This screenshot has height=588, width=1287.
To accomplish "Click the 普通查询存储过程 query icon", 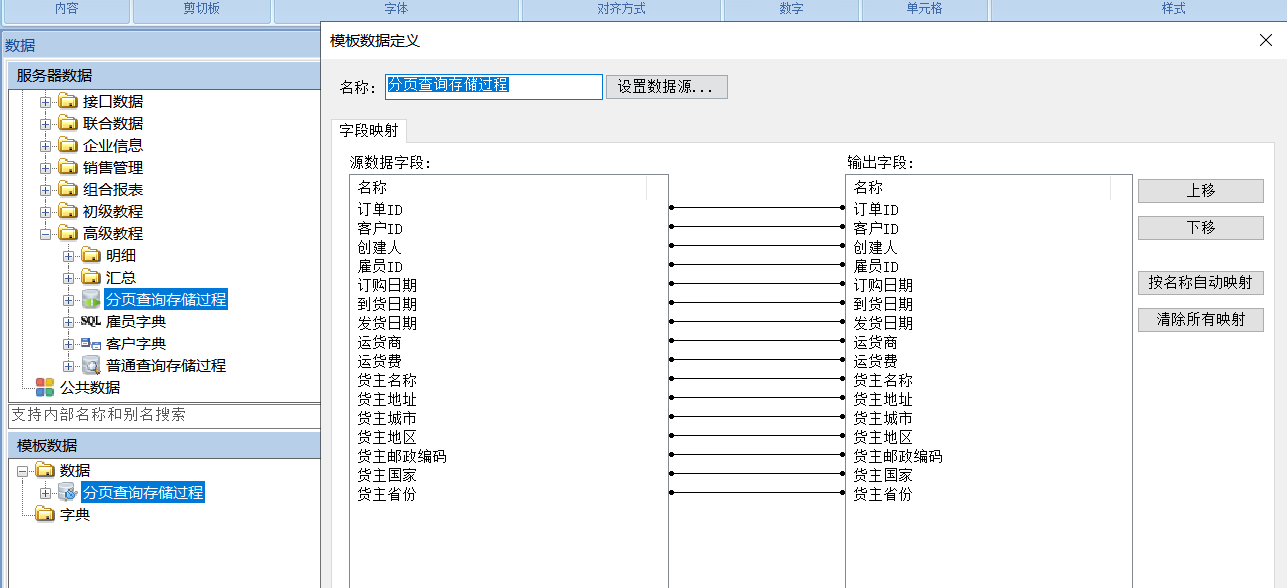I will (91, 366).
